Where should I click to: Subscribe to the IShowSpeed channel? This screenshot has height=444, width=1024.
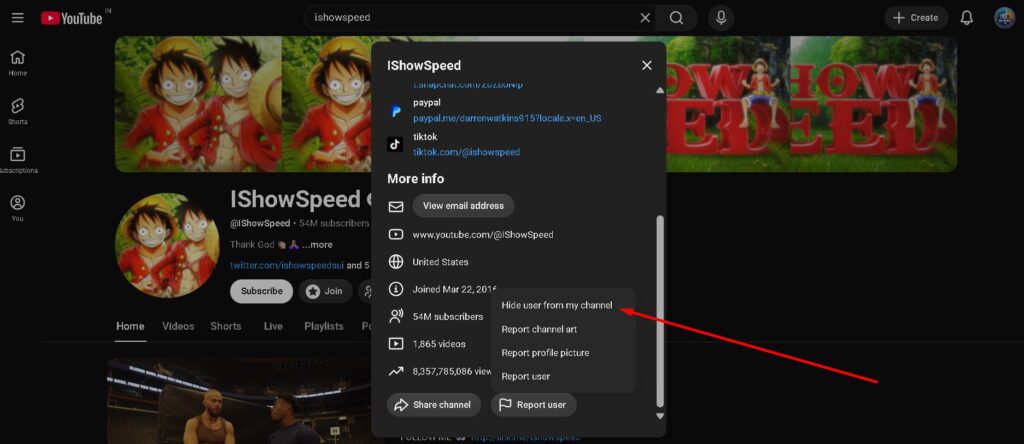point(261,291)
